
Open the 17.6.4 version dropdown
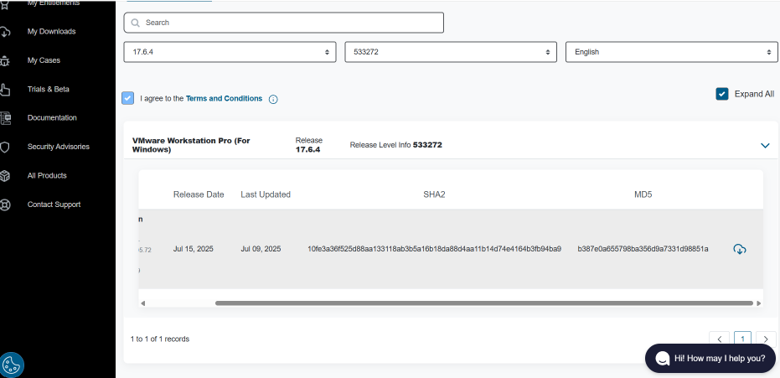tap(230, 52)
